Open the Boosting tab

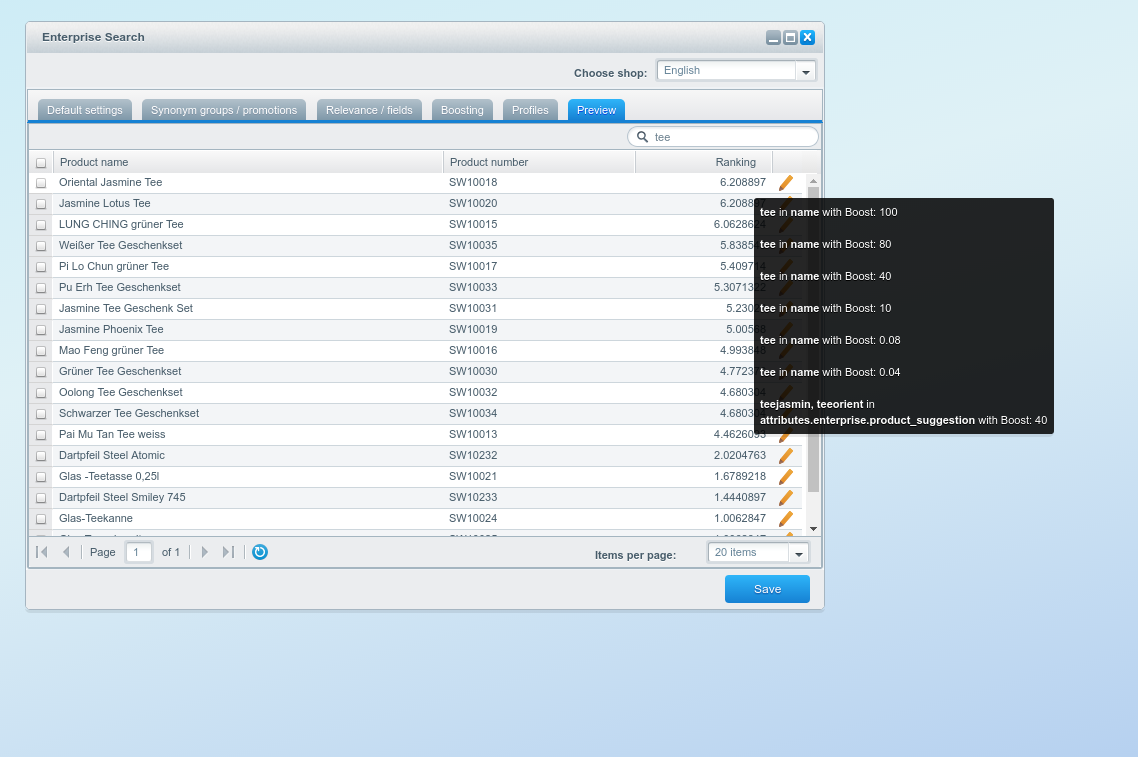462,110
